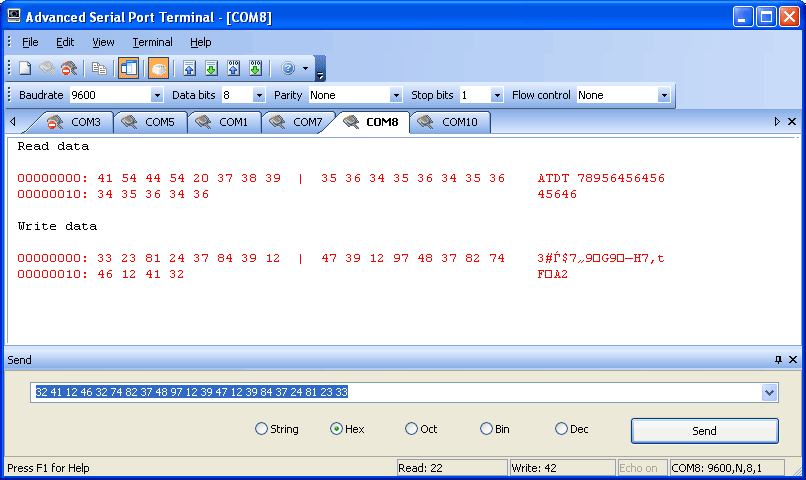806x480 pixels.
Task: Click the New session document icon
Action: point(25,68)
